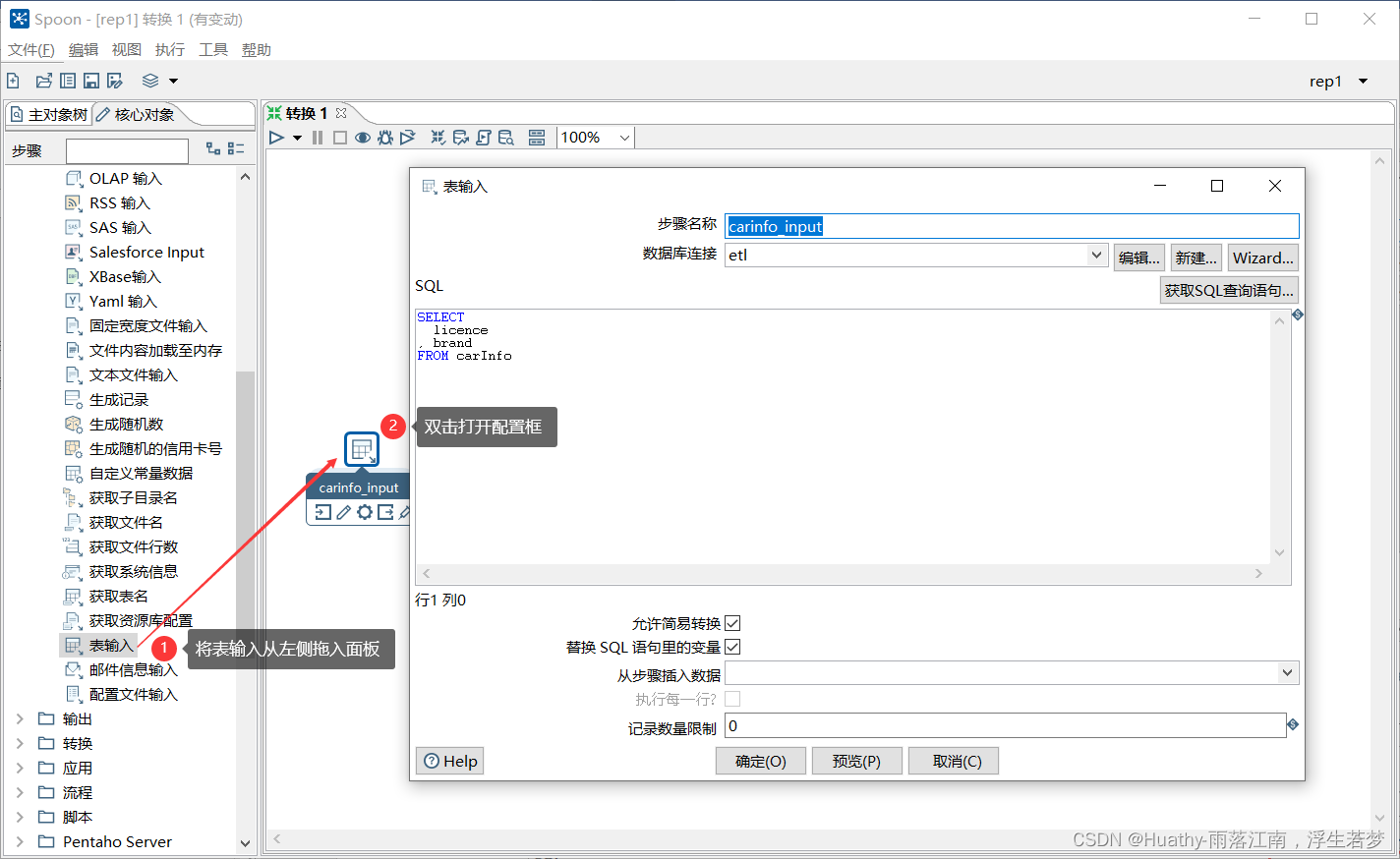Click the 步骤名称 field

pyautogui.click(x=1012, y=226)
